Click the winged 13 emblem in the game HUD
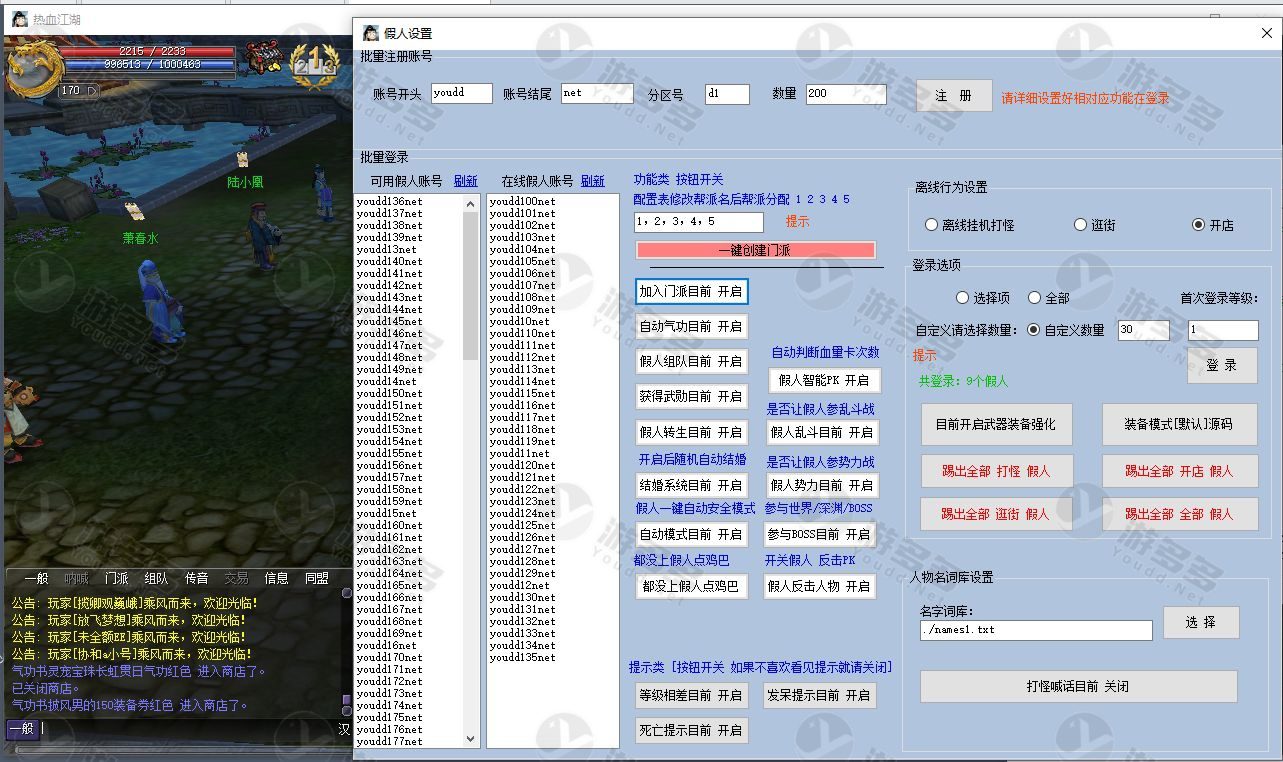This screenshot has height=762, width=1283. click(x=313, y=66)
